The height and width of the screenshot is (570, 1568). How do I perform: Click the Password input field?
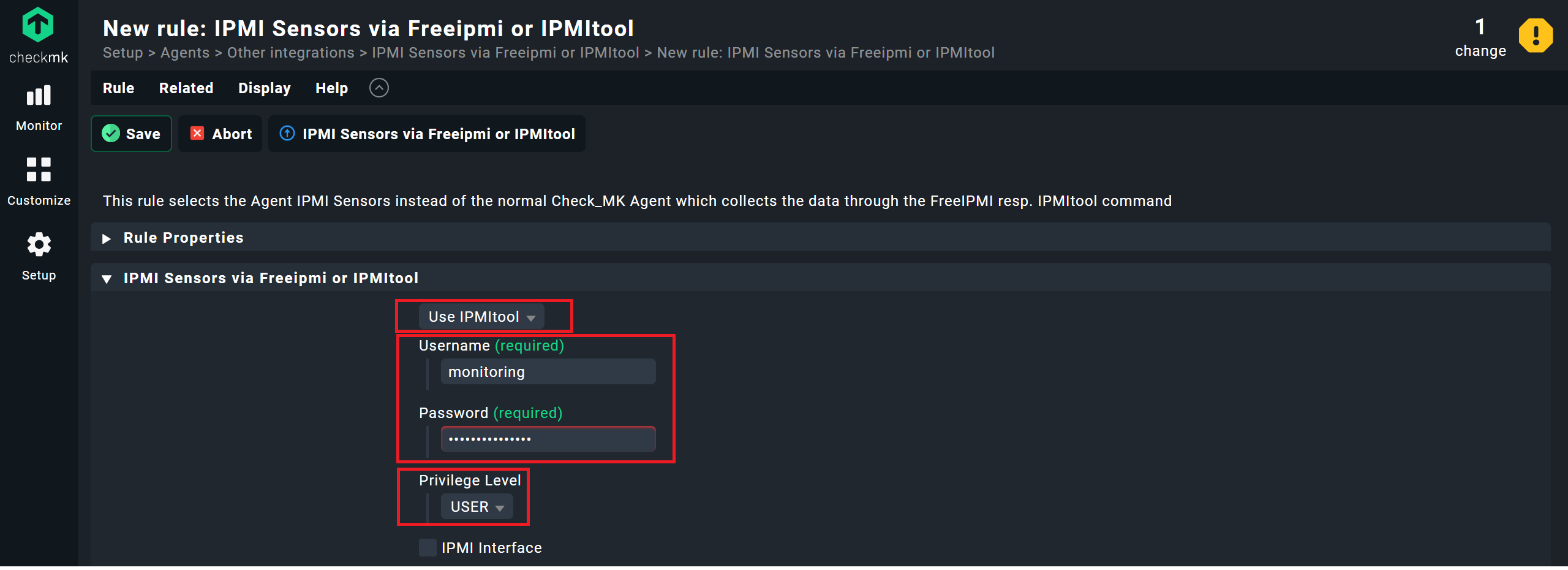pos(548,439)
